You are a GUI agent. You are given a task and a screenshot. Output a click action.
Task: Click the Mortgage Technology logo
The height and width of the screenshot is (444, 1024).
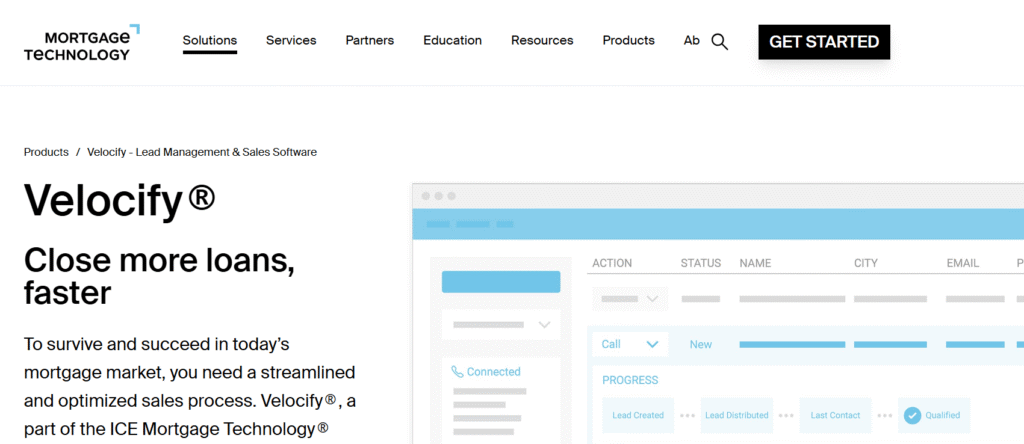pos(82,43)
